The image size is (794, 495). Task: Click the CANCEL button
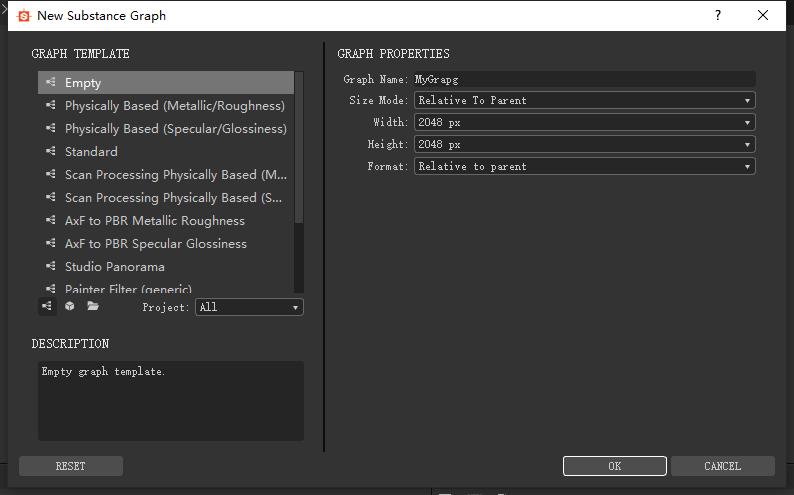coord(723,466)
